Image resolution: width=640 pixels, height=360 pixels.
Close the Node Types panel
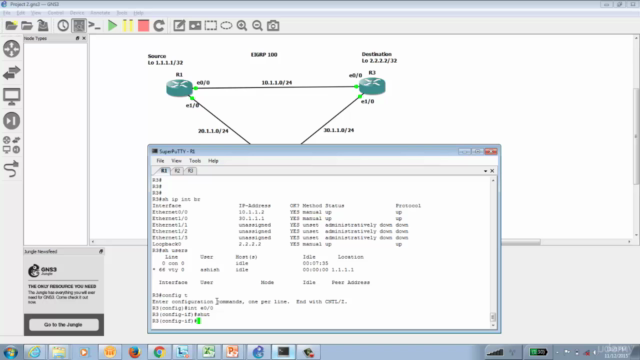(x=84, y=38)
